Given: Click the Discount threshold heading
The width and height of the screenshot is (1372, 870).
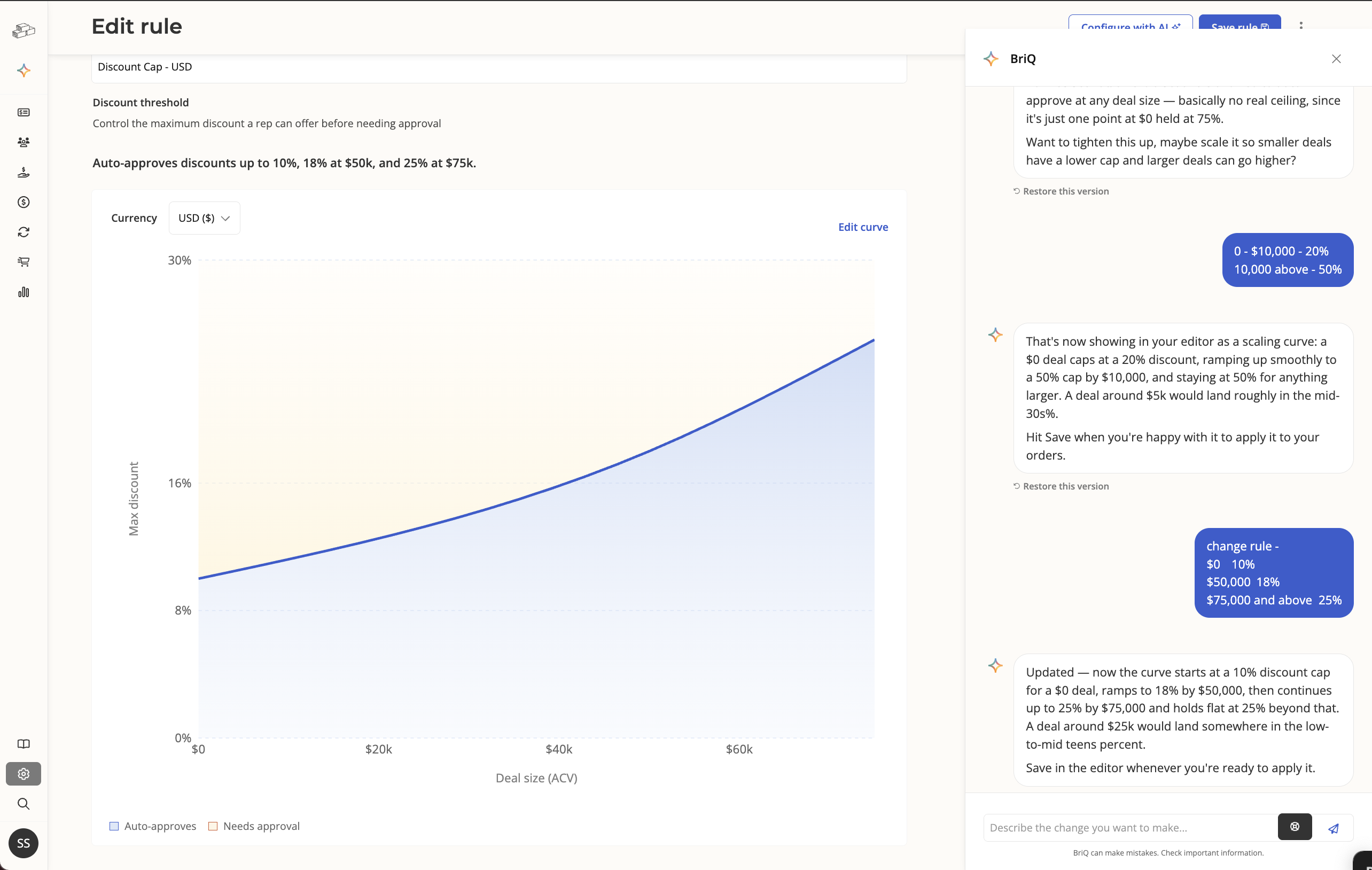Looking at the screenshot, I should pyautogui.click(x=141, y=103).
